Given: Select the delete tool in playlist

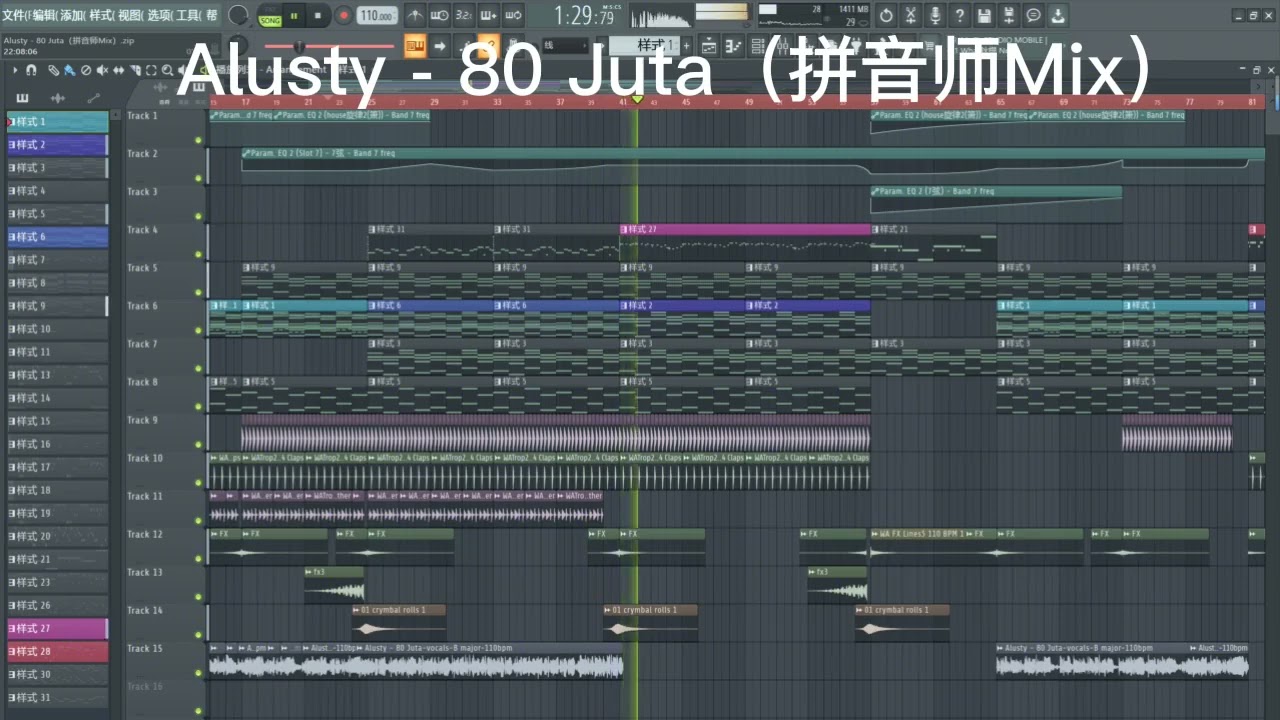Looking at the screenshot, I should tap(86, 70).
